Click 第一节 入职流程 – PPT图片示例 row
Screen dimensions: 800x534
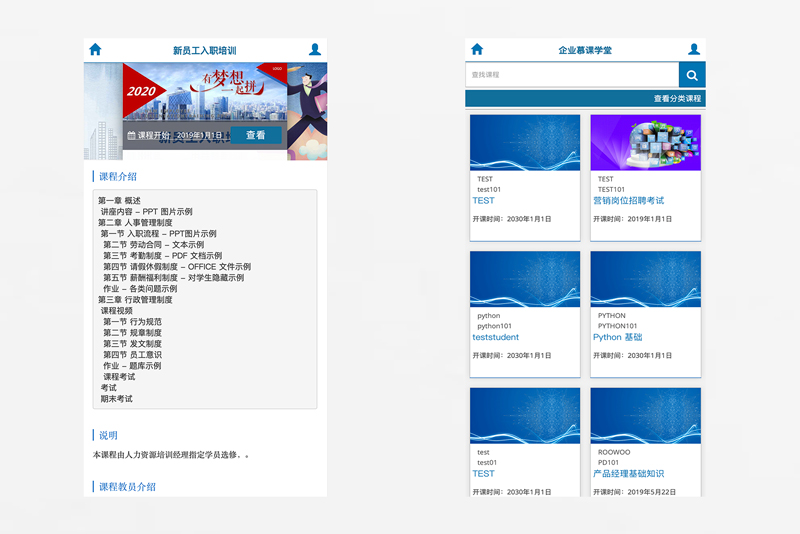click(158, 234)
